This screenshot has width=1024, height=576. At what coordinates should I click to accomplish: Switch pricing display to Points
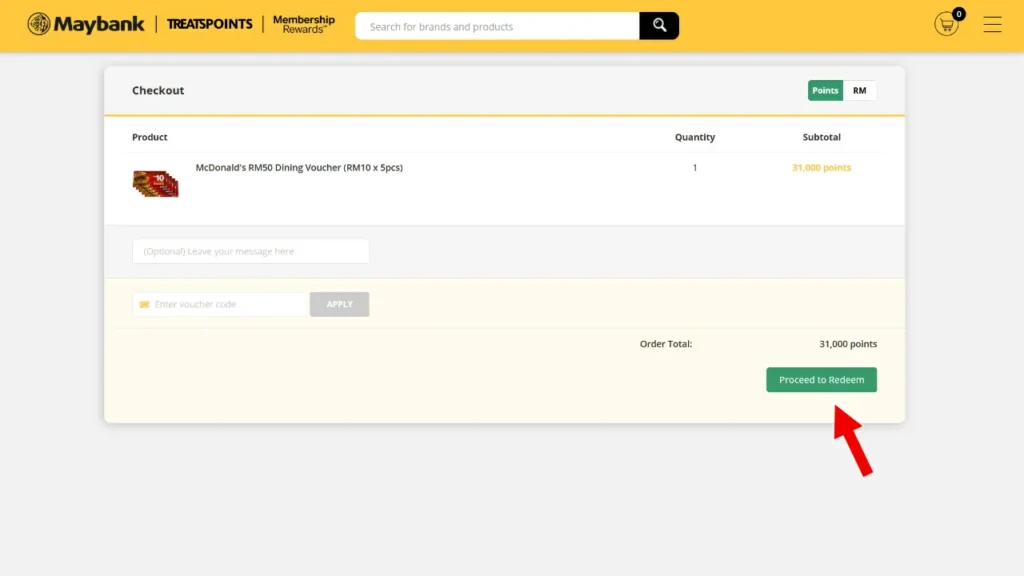[x=825, y=91]
